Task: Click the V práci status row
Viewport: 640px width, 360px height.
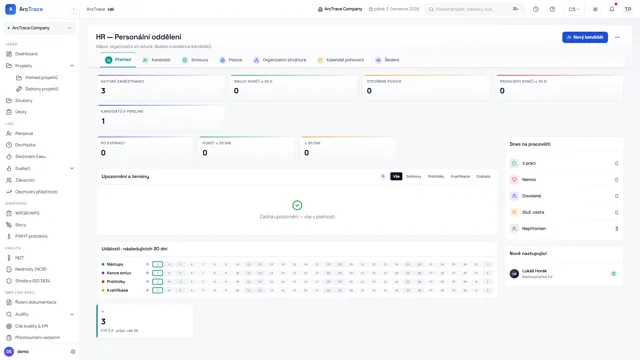Action: [x=564, y=163]
